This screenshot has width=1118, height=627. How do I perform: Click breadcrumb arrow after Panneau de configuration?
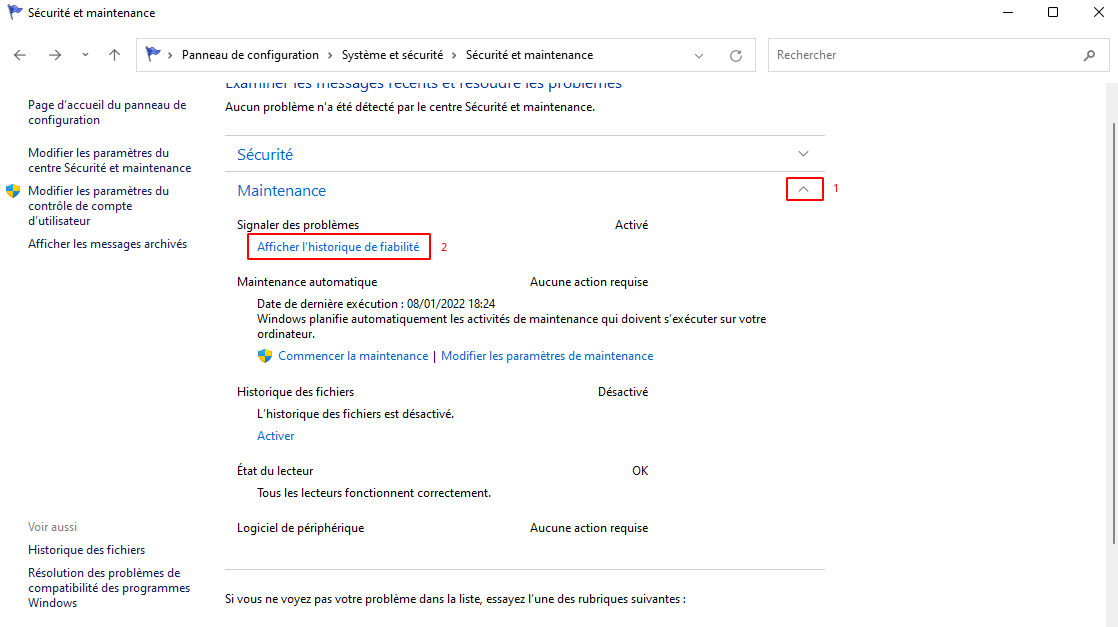pos(330,55)
